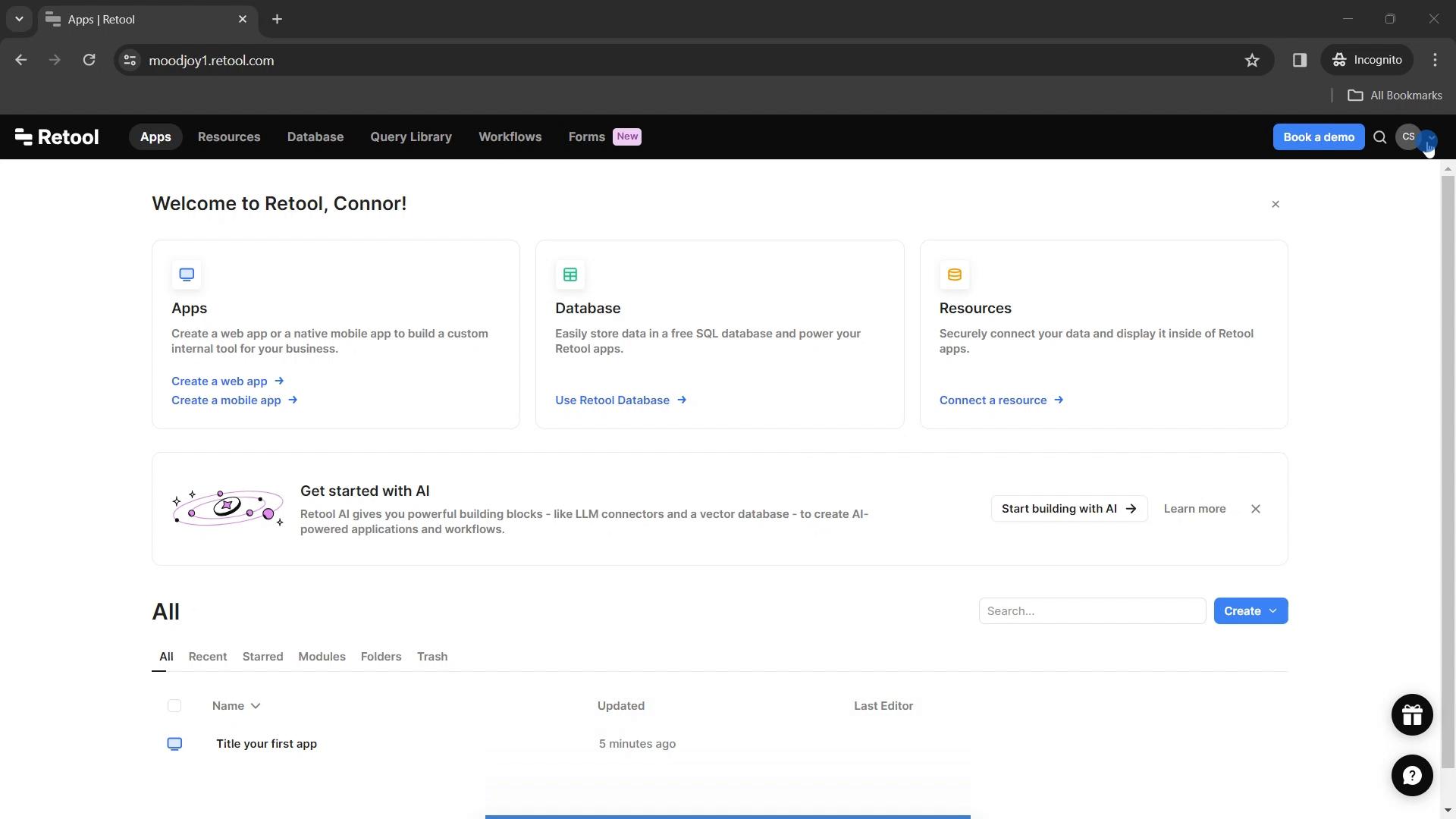Click the Database stack icon
Screen dimensions: 1456x819
(955, 274)
